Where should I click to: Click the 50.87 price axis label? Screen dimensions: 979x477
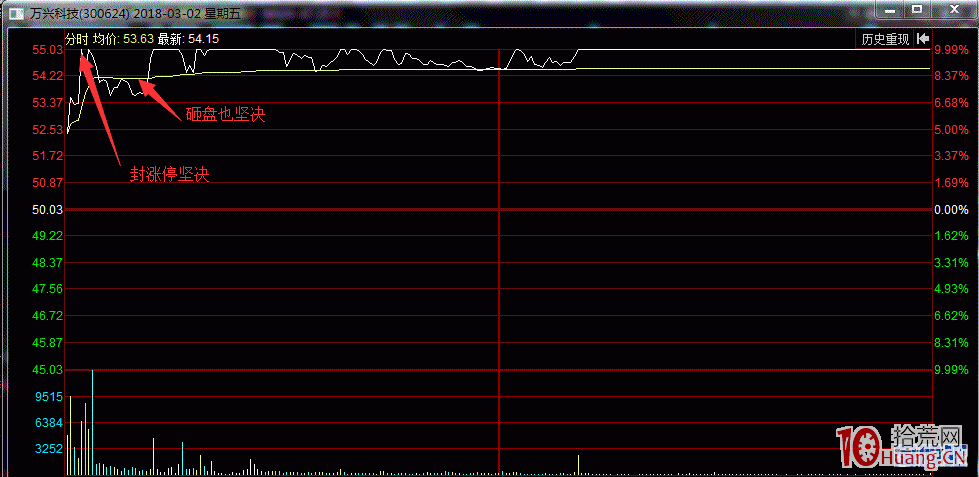[48, 183]
